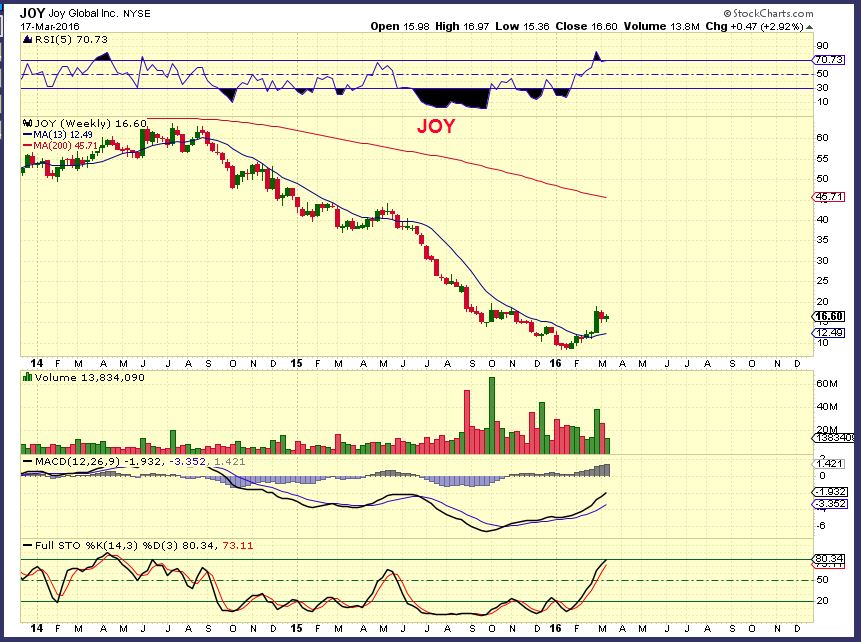Viewport: 861px width, 642px height.
Task: Click the Low 15.36 value
Action: [522, 26]
